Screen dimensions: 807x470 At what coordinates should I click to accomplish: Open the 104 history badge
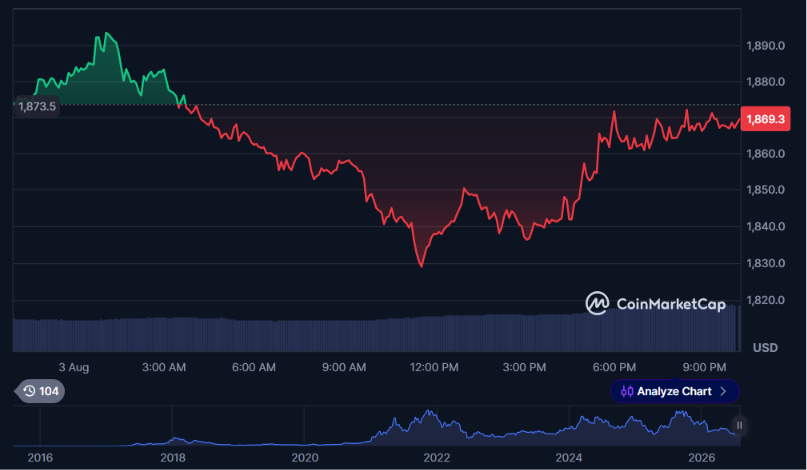(x=41, y=391)
